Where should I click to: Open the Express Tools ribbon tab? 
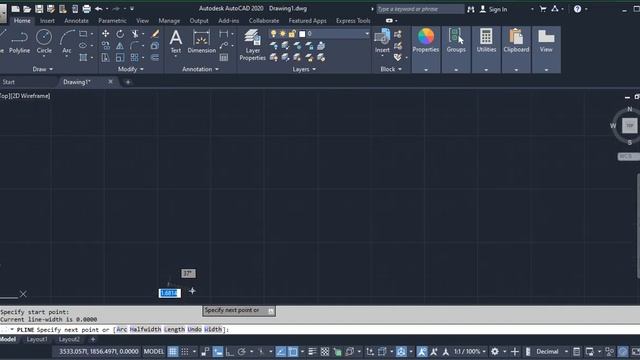tap(353, 20)
